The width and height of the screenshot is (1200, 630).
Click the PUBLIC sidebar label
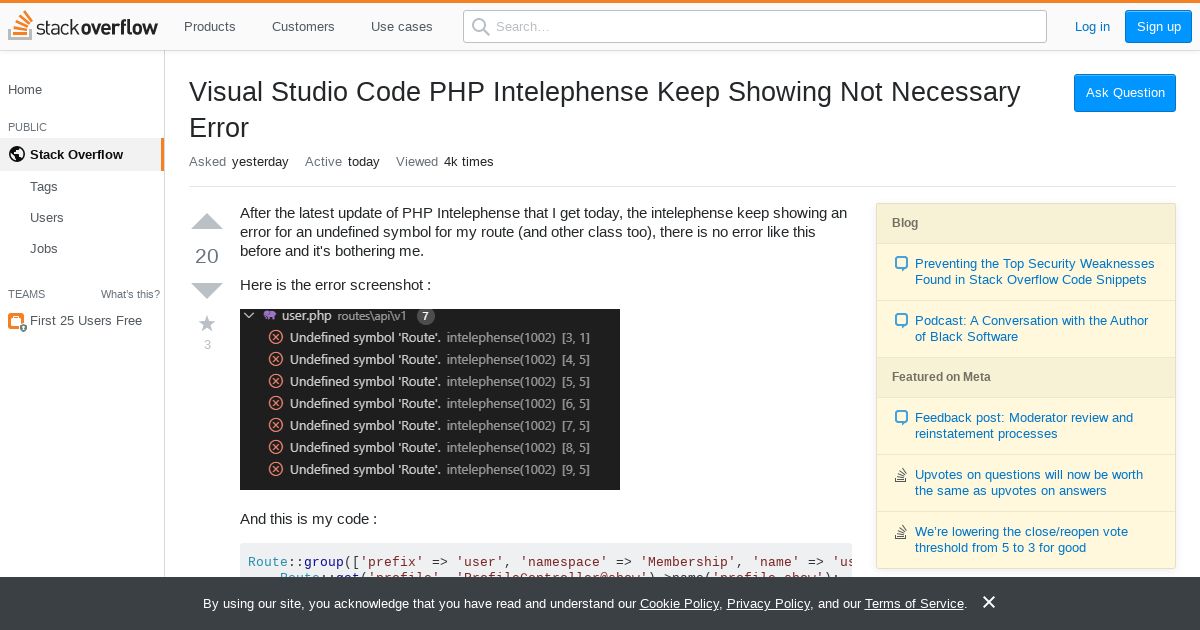point(27,128)
